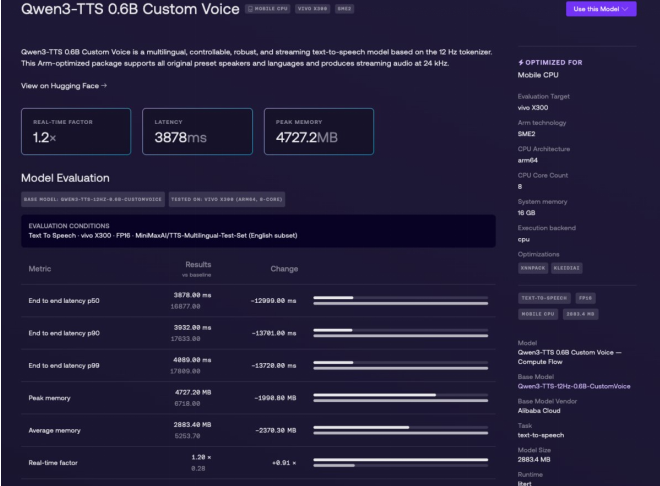Click the End to end latency p50 bar

pyautogui.click(x=401, y=300)
